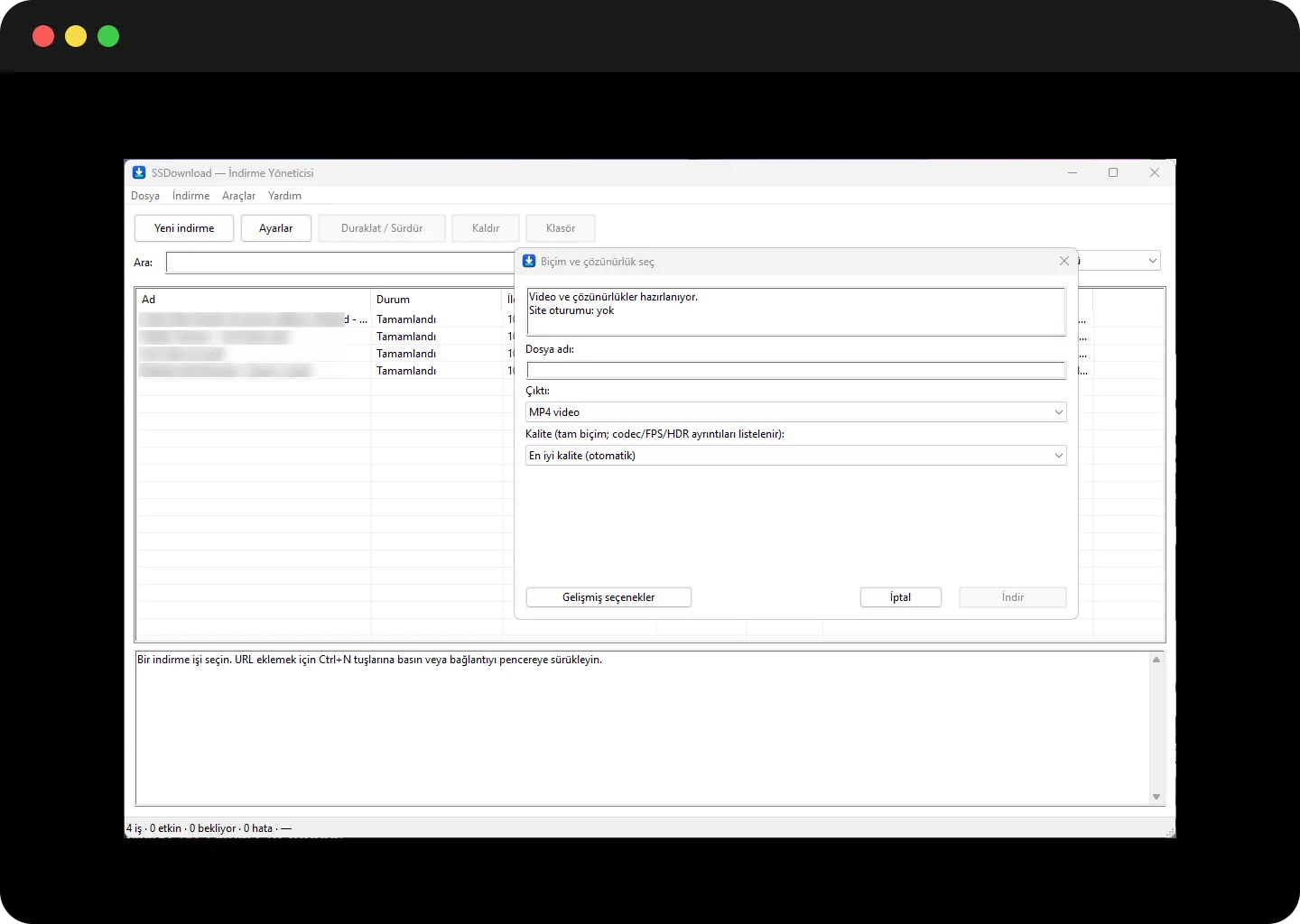1300x924 pixels.
Task: Open the Yardım menu
Action: pyautogui.click(x=284, y=196)
